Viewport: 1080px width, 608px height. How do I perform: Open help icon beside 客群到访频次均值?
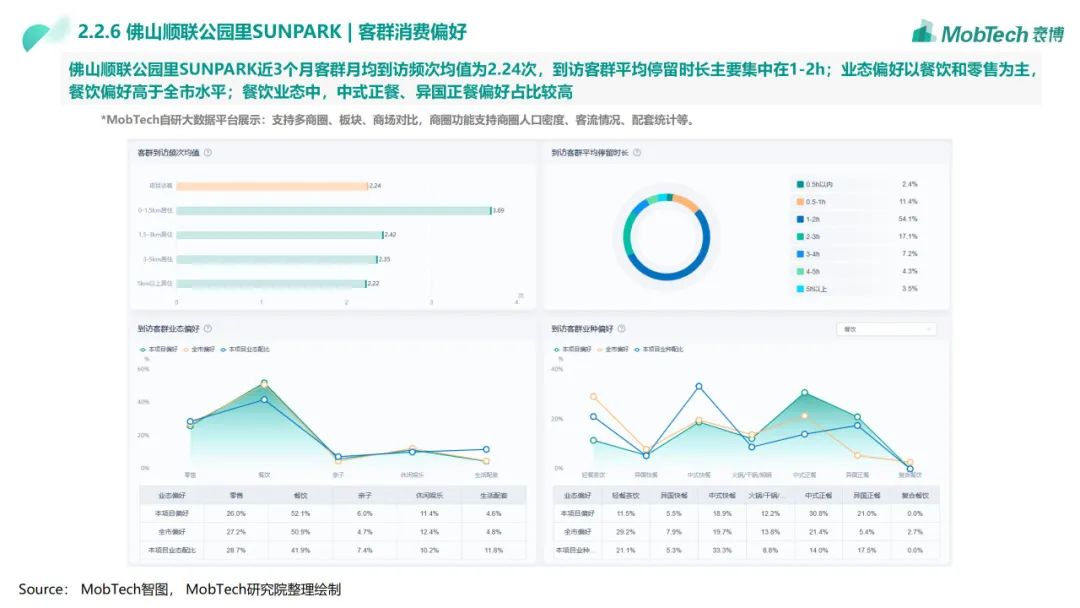point(208,153)
